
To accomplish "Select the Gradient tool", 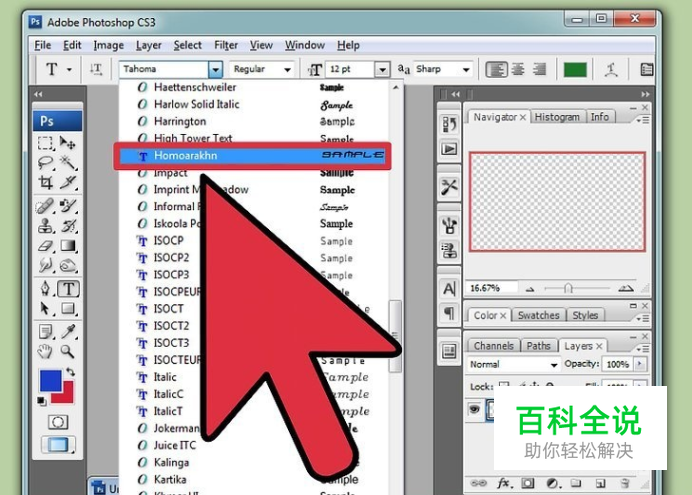I will (68, 246).
